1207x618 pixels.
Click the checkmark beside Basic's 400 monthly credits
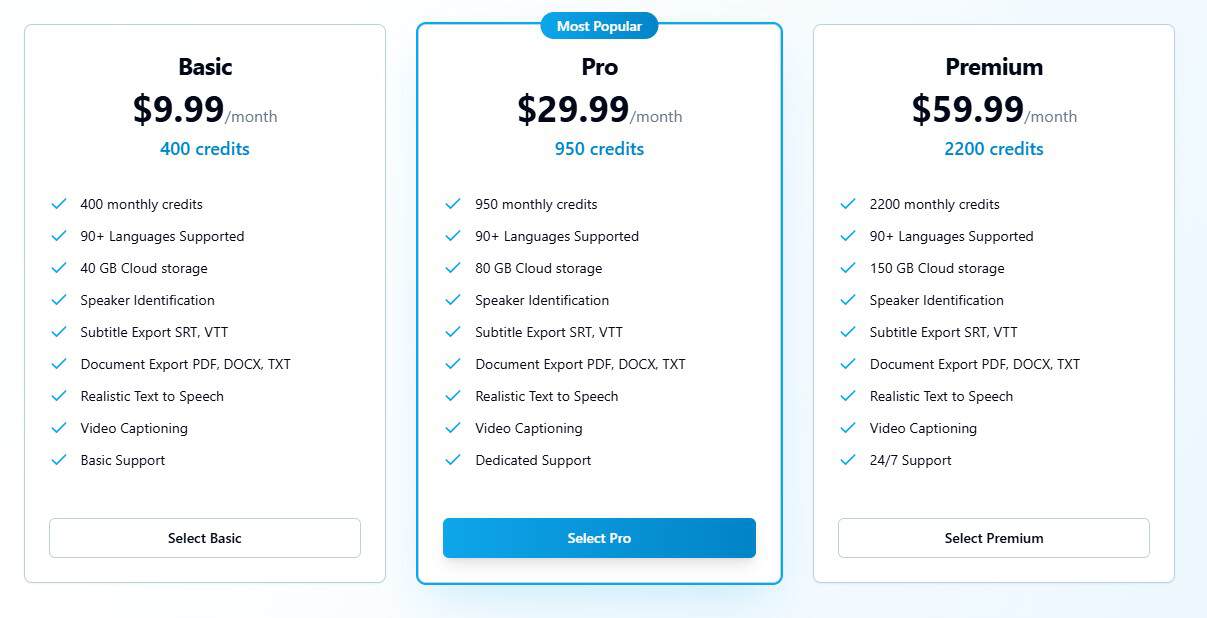[58, 204]
